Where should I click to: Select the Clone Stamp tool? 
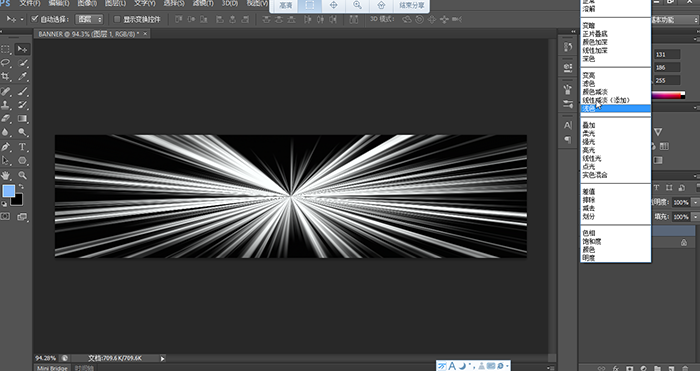pos(6,105)
